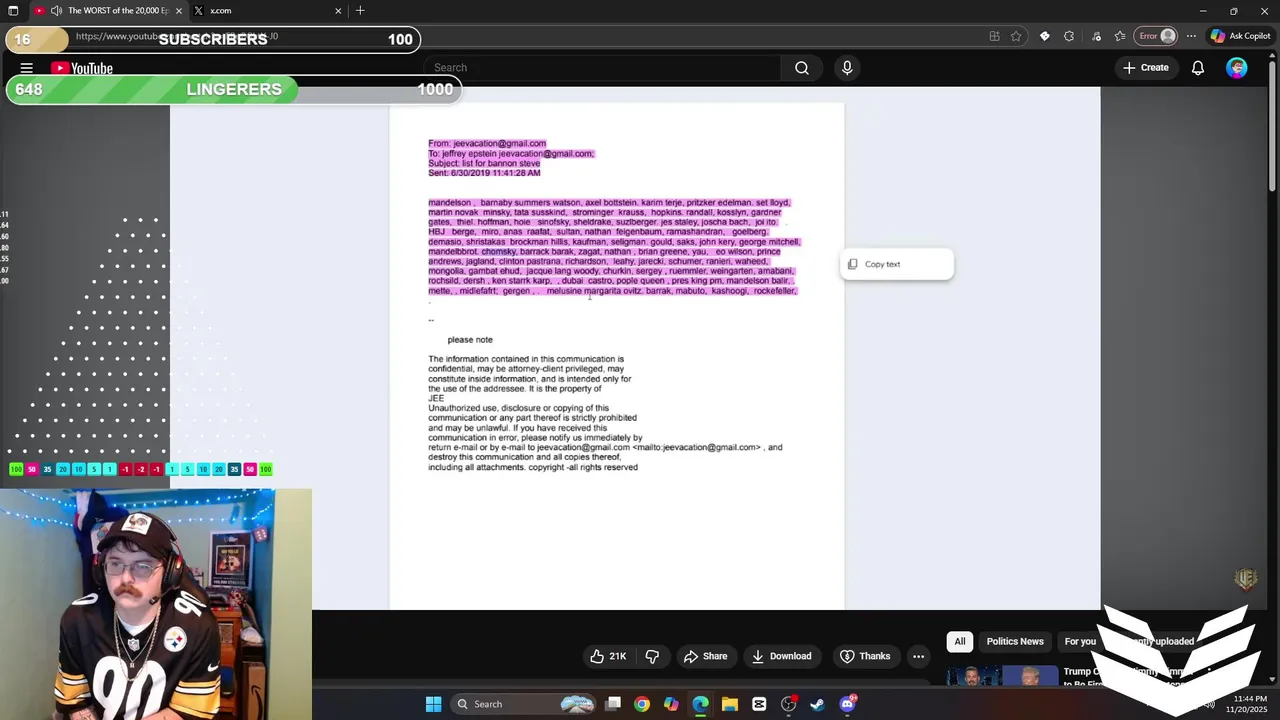The image size is (1280, 720).
Task: Share the video
Action: (705, 656)
